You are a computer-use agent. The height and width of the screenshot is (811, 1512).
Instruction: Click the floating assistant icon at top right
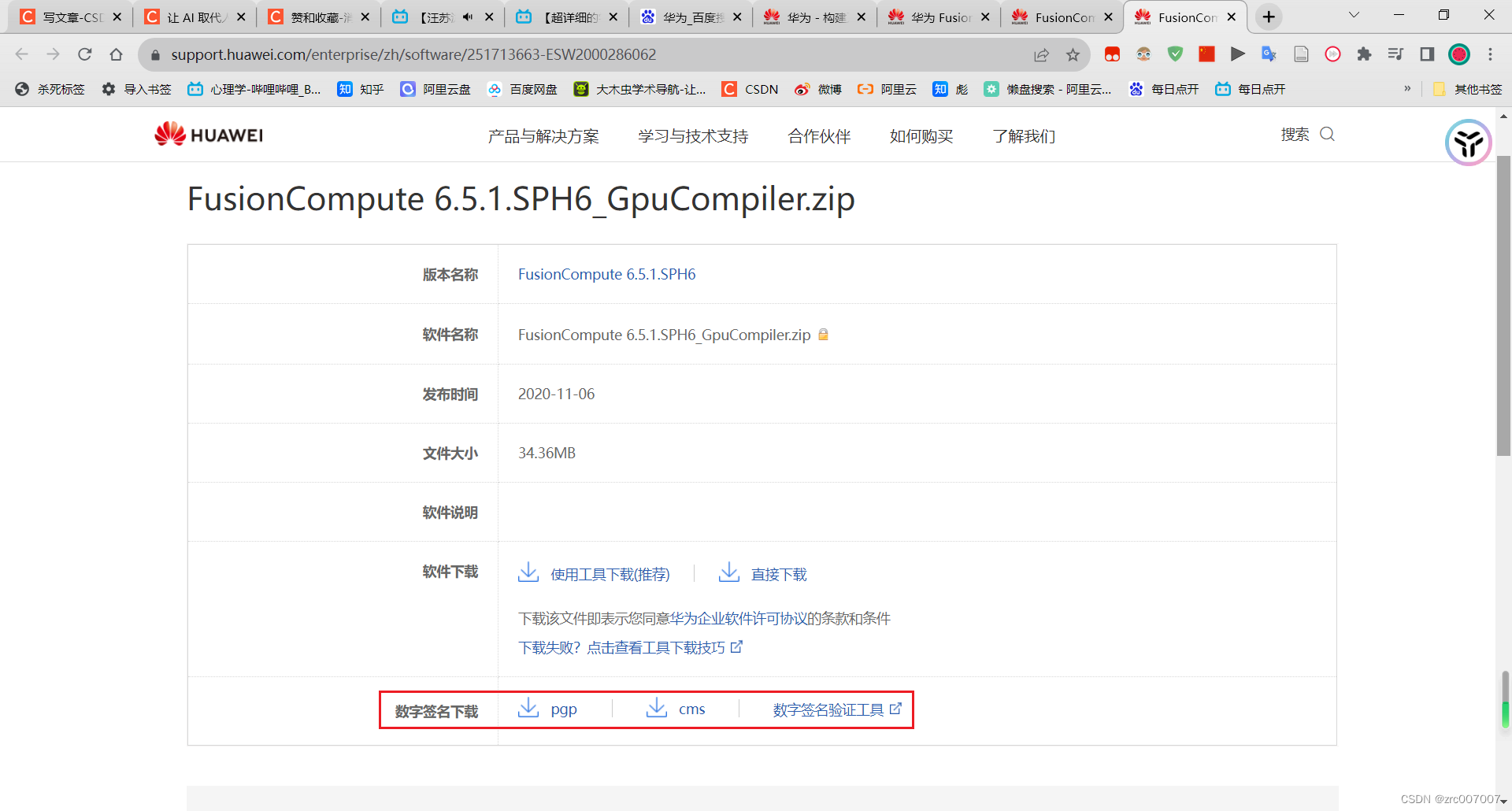coord(1468,143)
